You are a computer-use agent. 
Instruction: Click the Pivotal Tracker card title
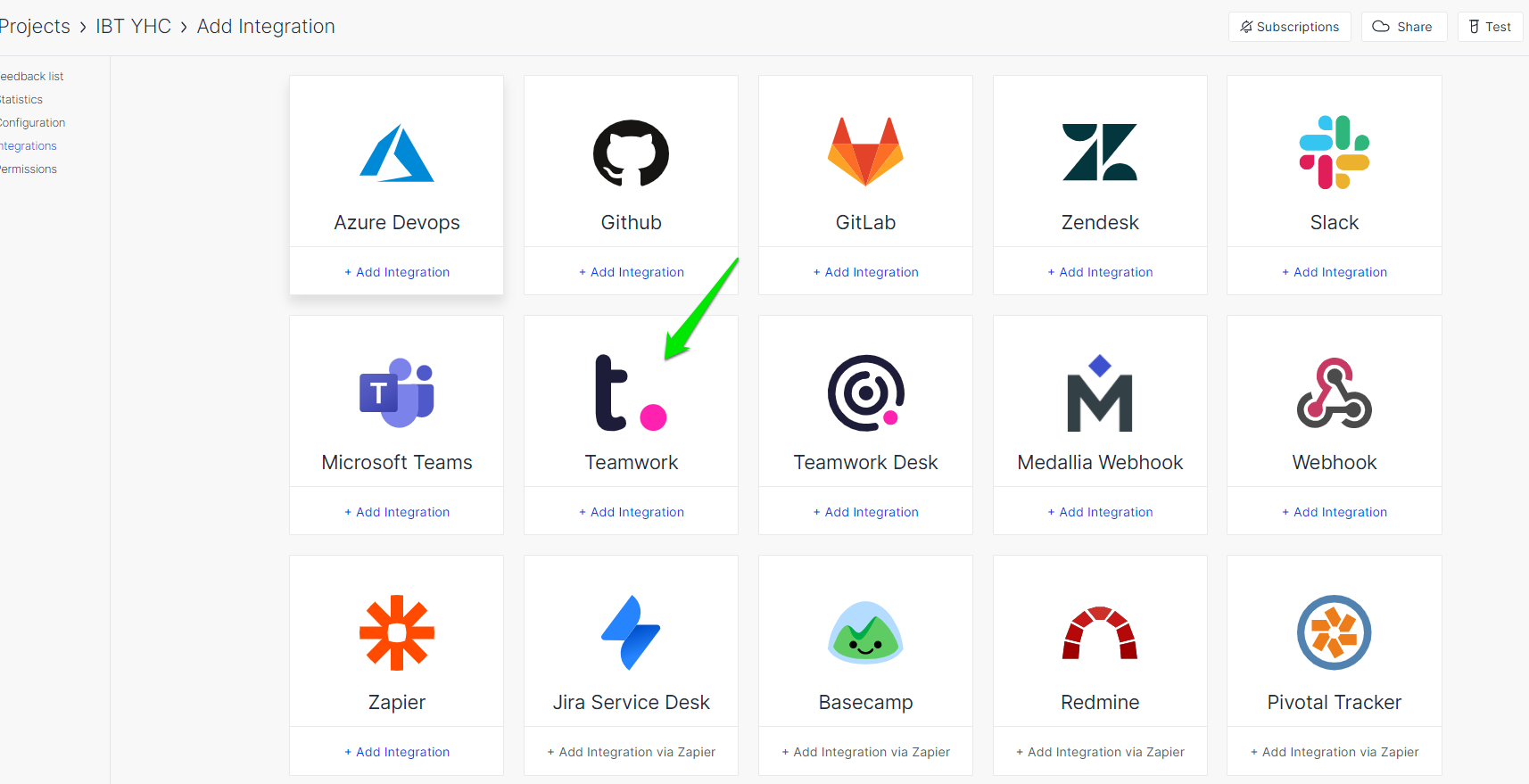pyautogui.click(x=1335, y=702)
